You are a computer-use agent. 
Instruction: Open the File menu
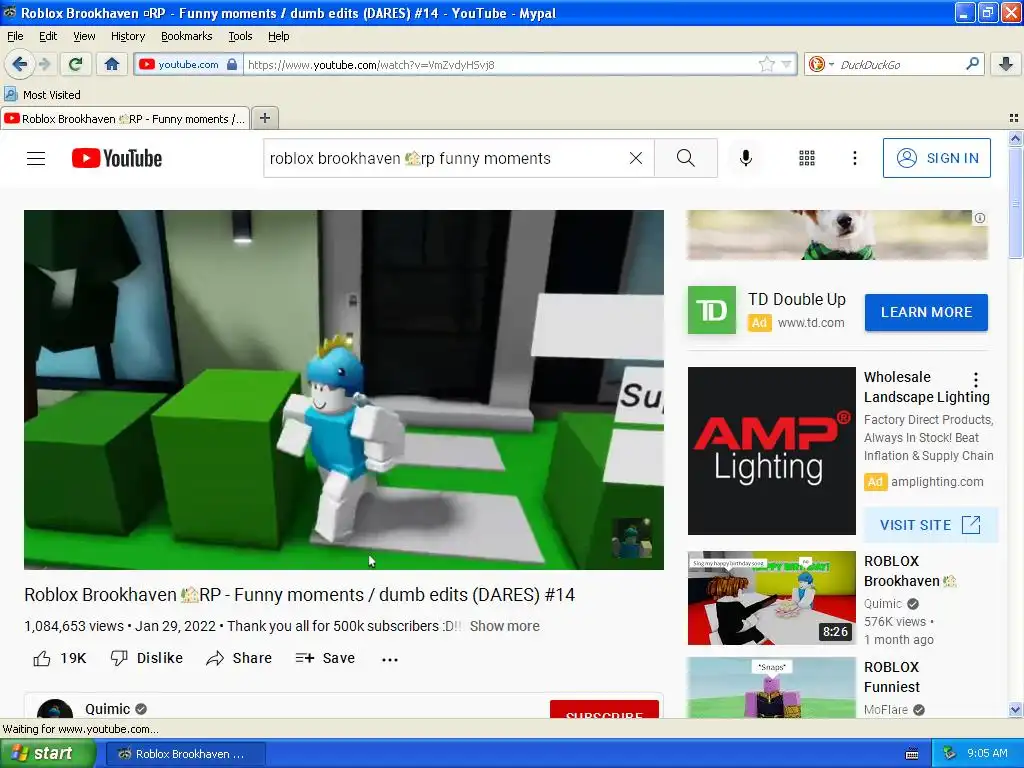15,36
